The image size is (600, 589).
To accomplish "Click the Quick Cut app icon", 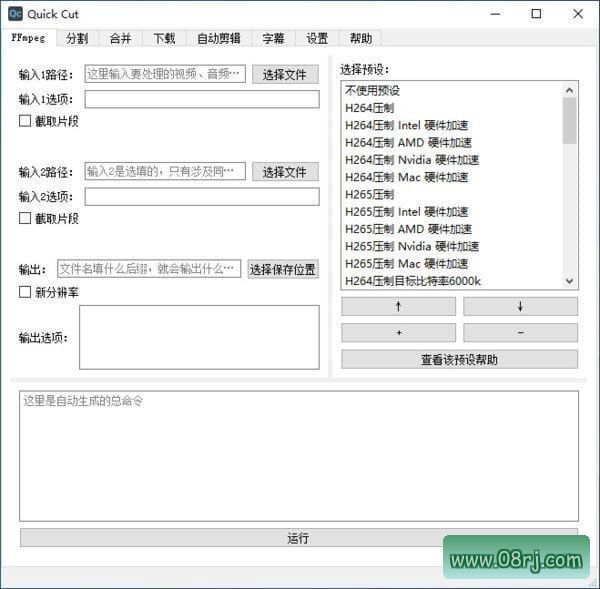I will 15,14.
